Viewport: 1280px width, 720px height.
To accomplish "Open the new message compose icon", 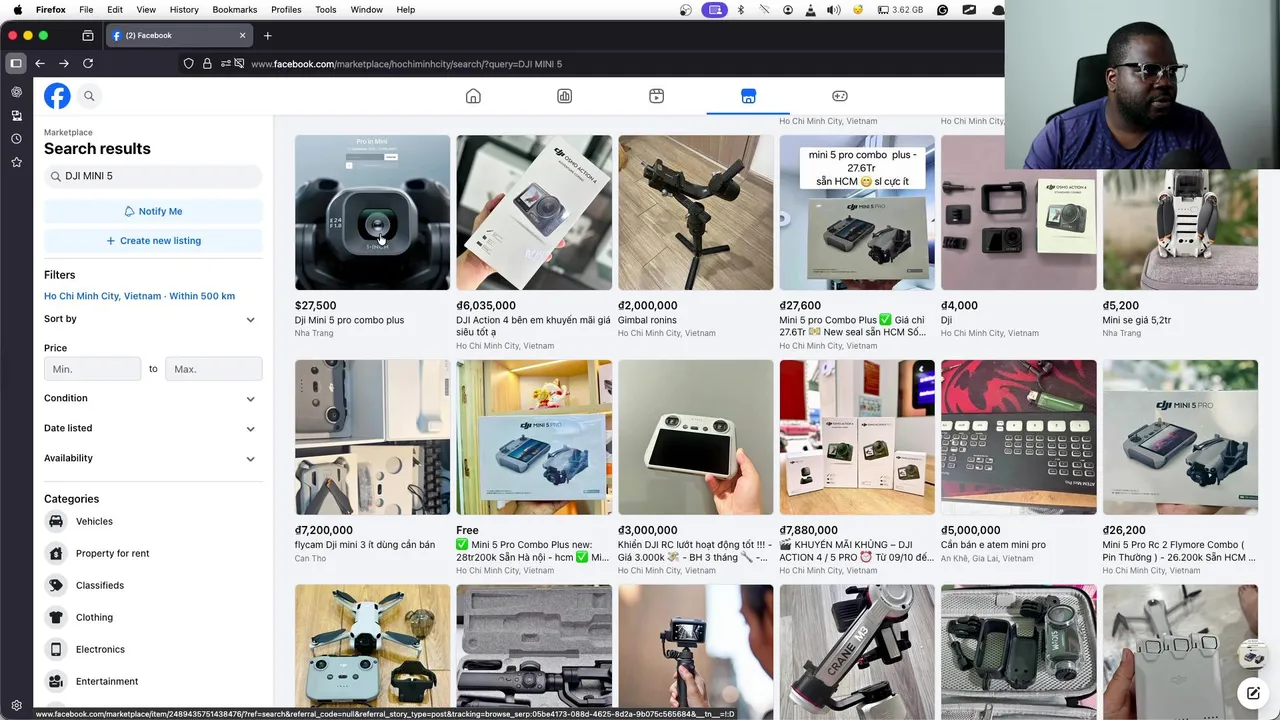I will coord(1252,692).
